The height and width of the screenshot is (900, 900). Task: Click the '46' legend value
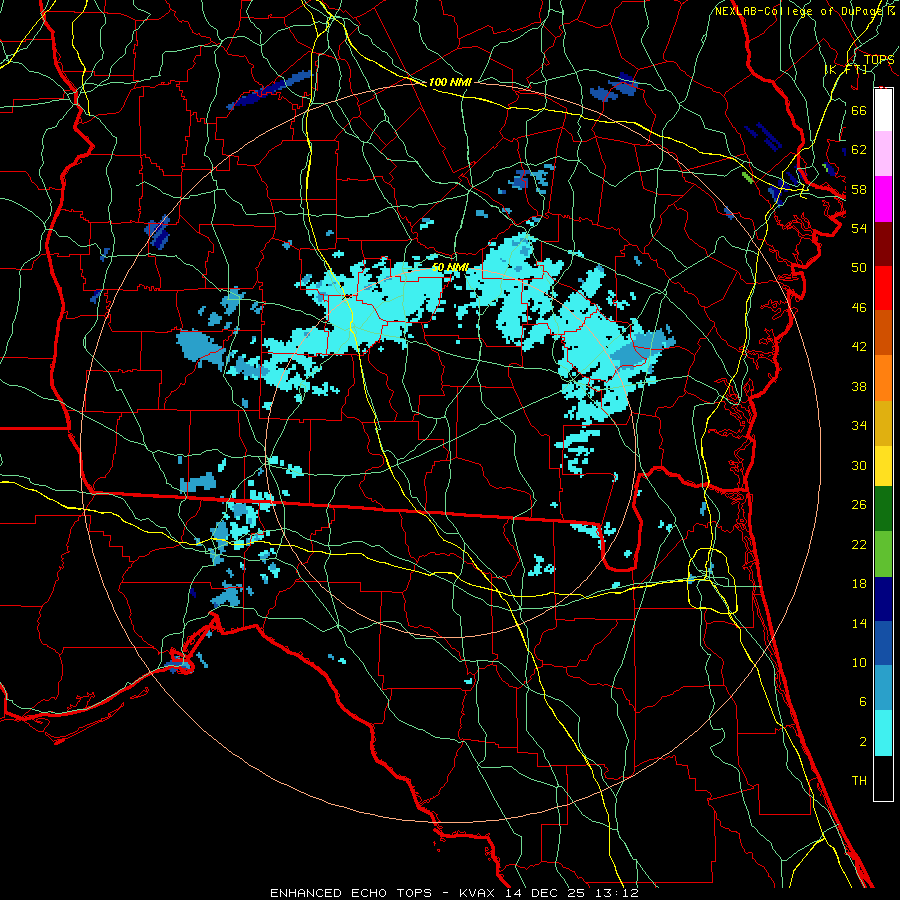(x=859, y=308)
